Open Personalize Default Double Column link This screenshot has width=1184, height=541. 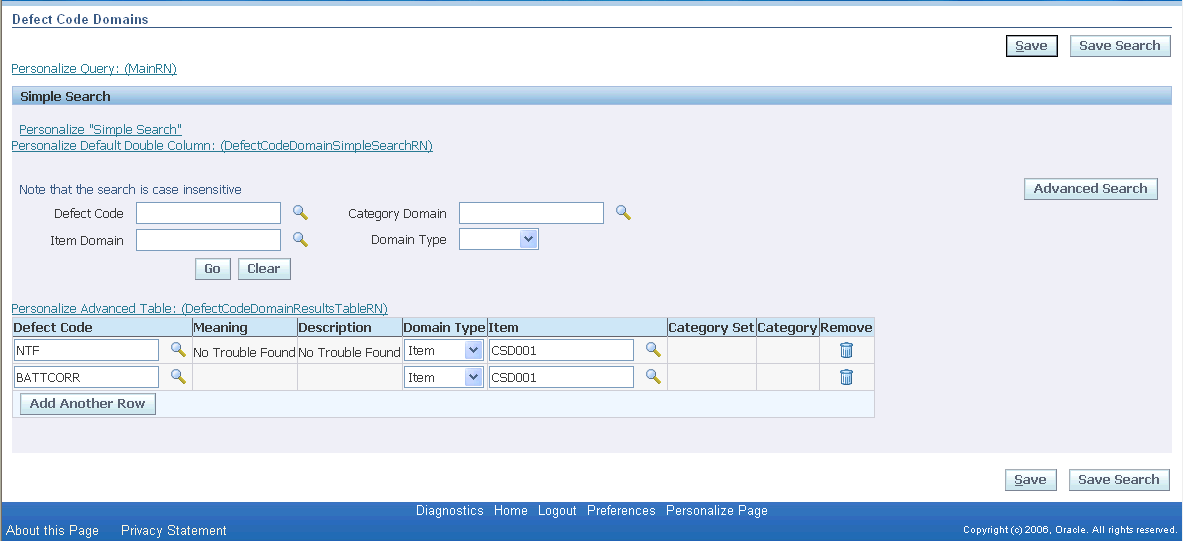pos(222,145)
